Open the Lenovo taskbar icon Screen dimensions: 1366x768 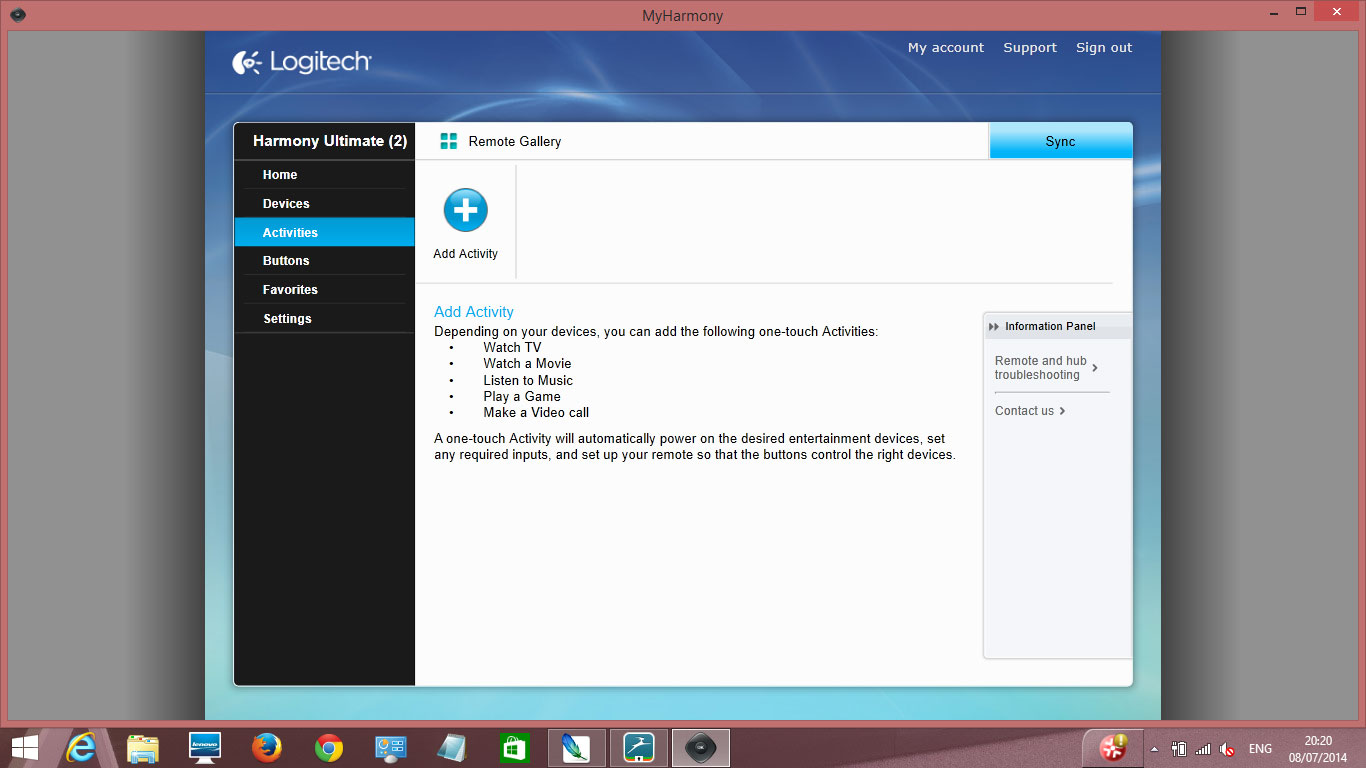pos(205,747)
